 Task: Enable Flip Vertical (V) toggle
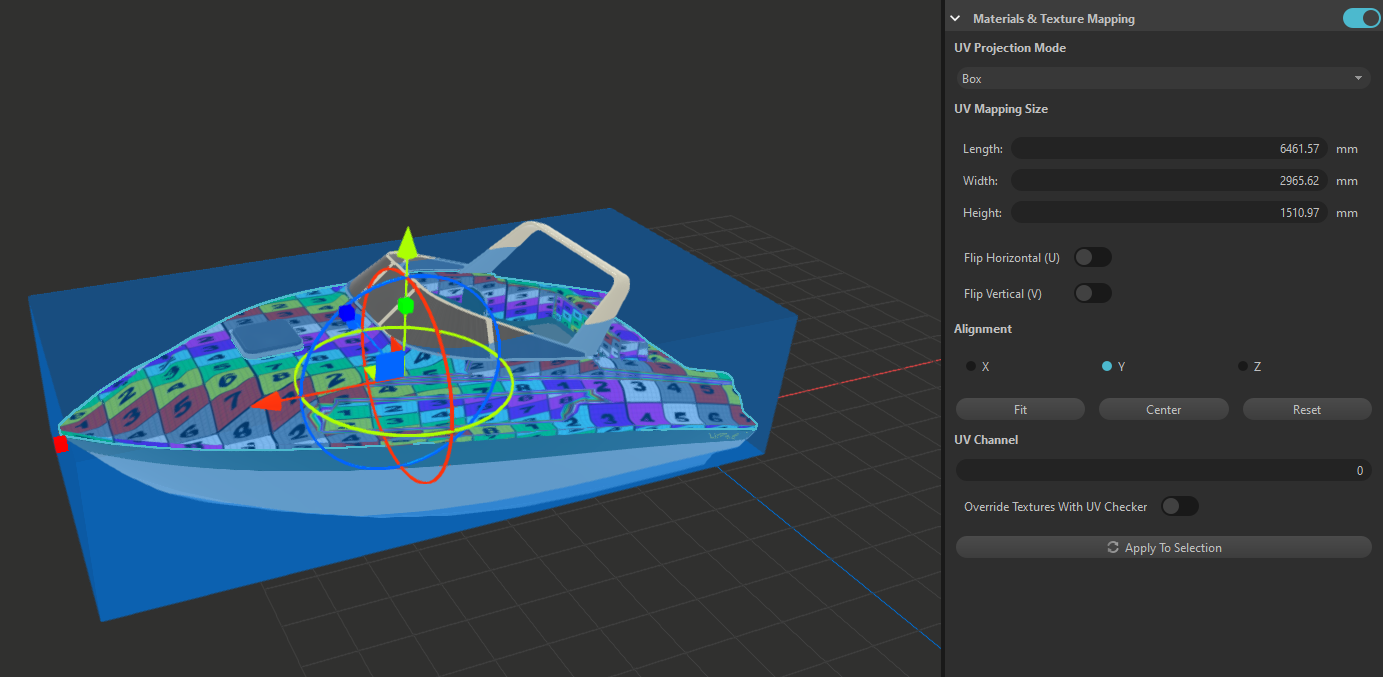(x=1092, y=294)
